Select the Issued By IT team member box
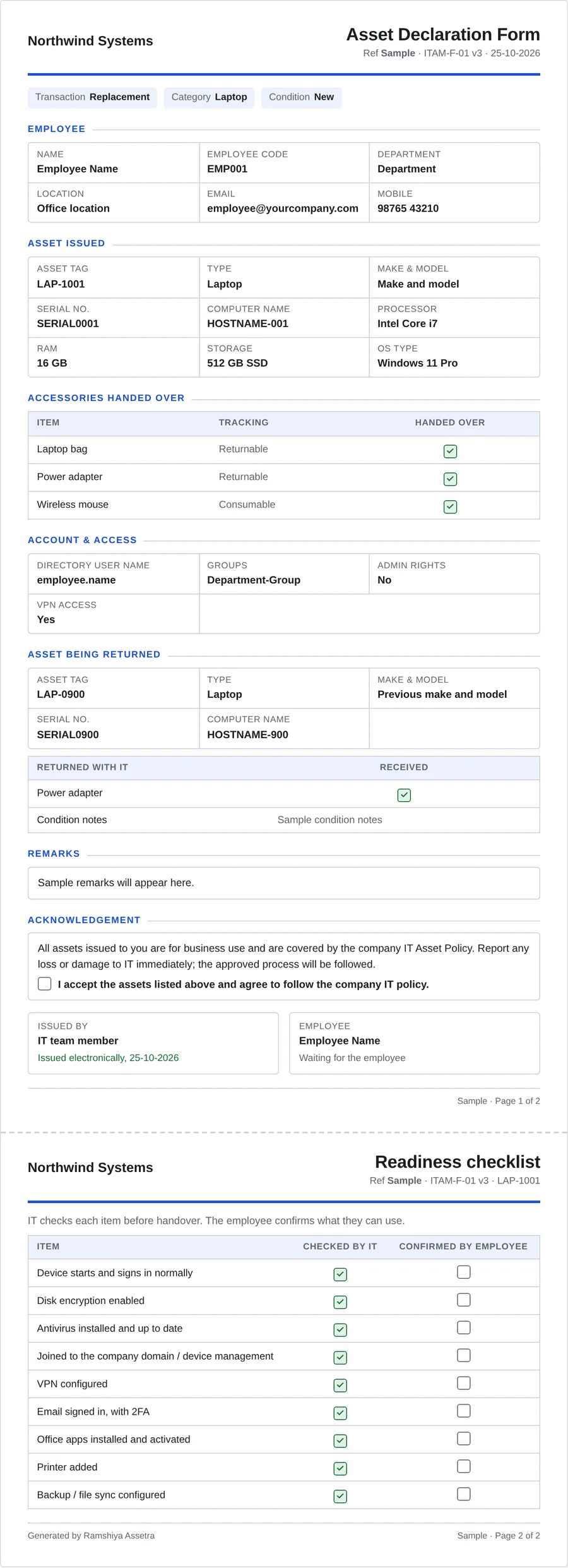568x1568 pixels. point(153,1043)
